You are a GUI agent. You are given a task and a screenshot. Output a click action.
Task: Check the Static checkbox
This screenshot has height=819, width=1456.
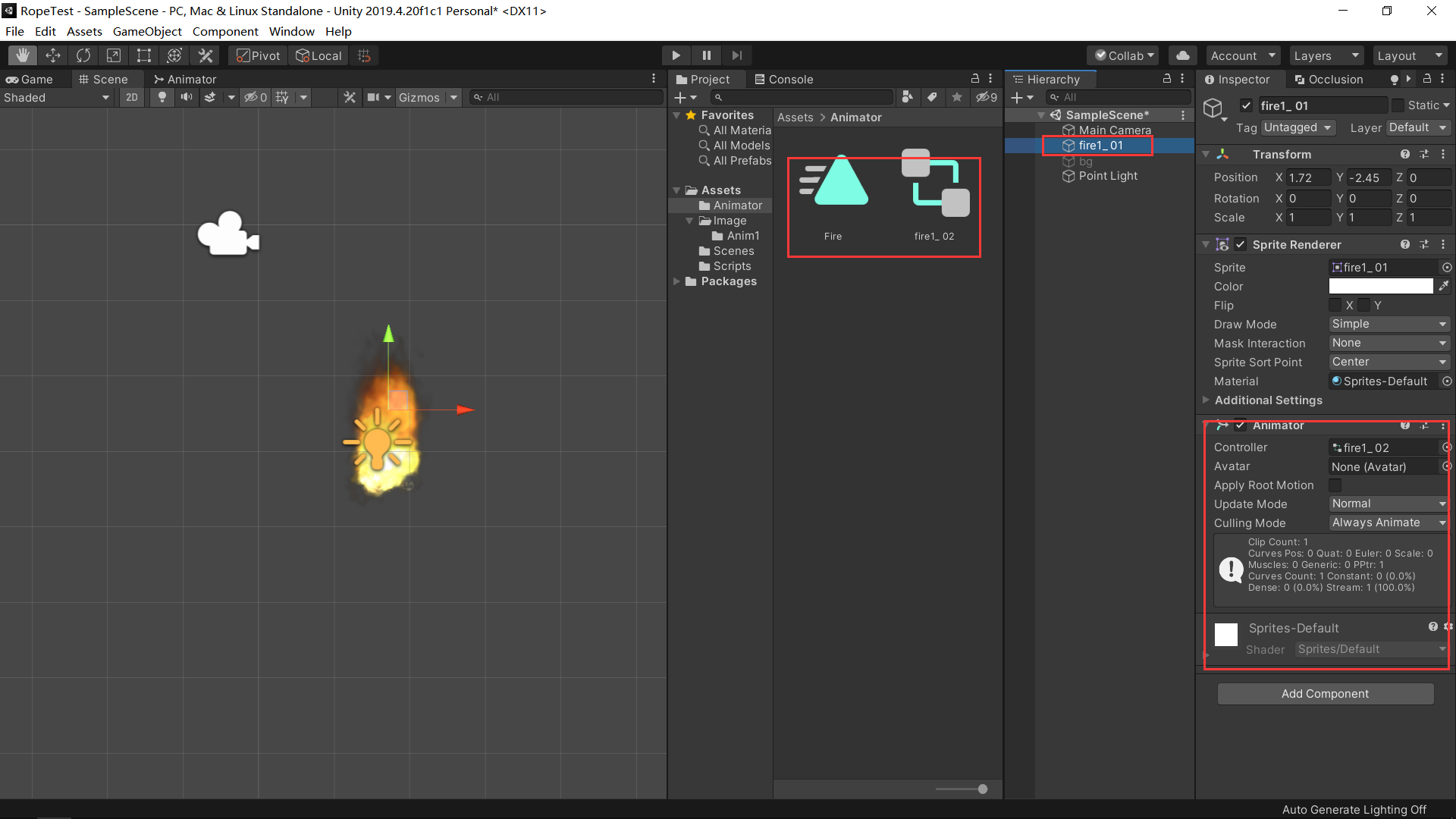click(x=1398, y=105)
